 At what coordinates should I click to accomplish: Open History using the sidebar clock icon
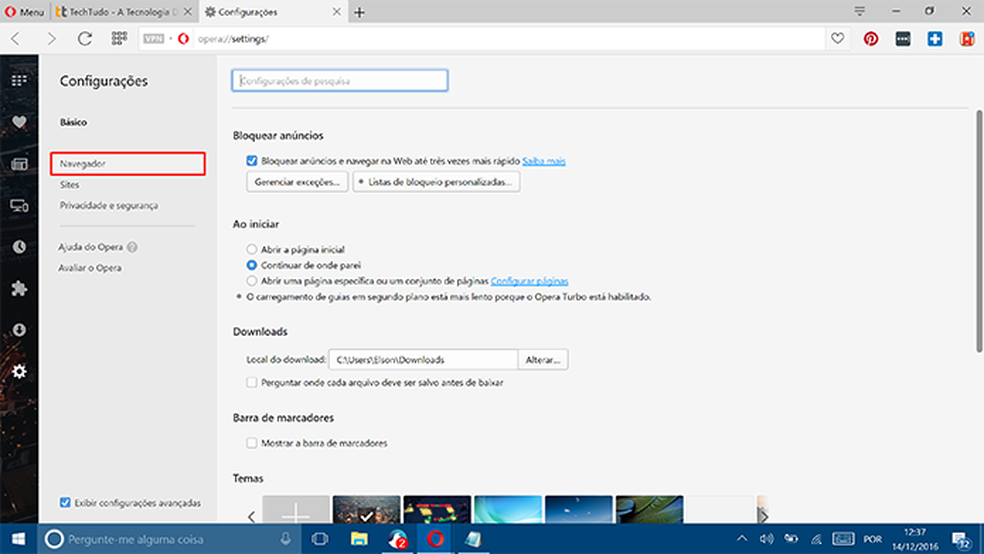(19, 247)
